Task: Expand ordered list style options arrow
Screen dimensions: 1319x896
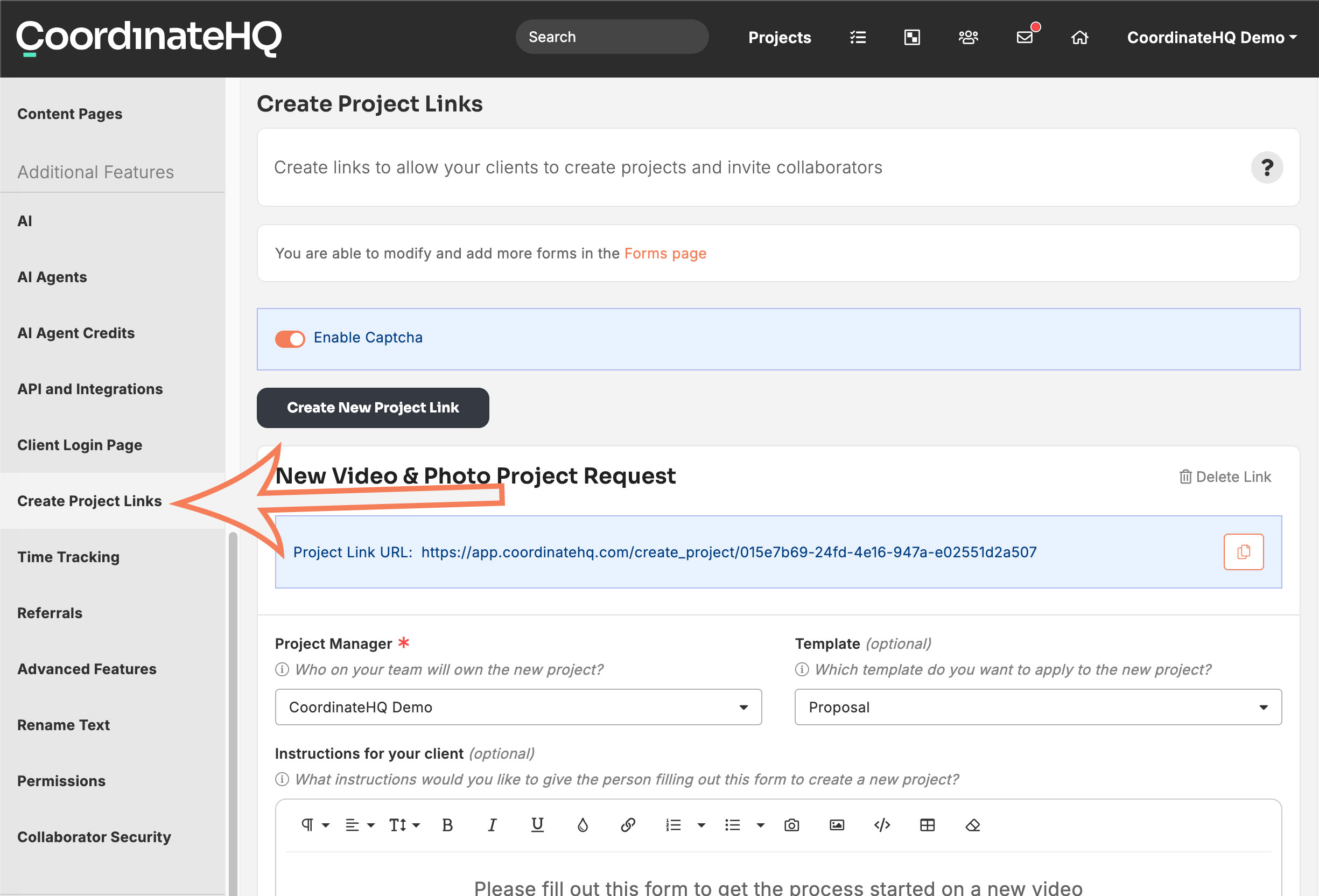Action: click(701, 825)
